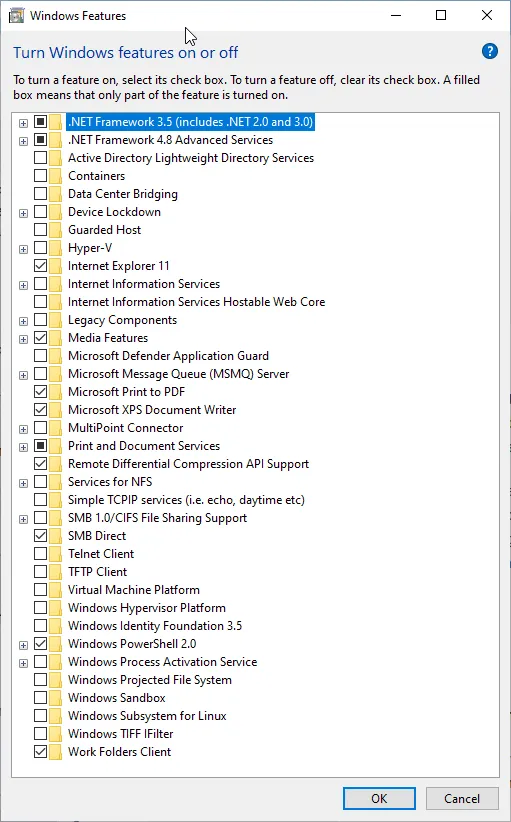Screen dimensions: 511x822
Task: Click folder icon beside Media Features
Action: coord(56,338)
